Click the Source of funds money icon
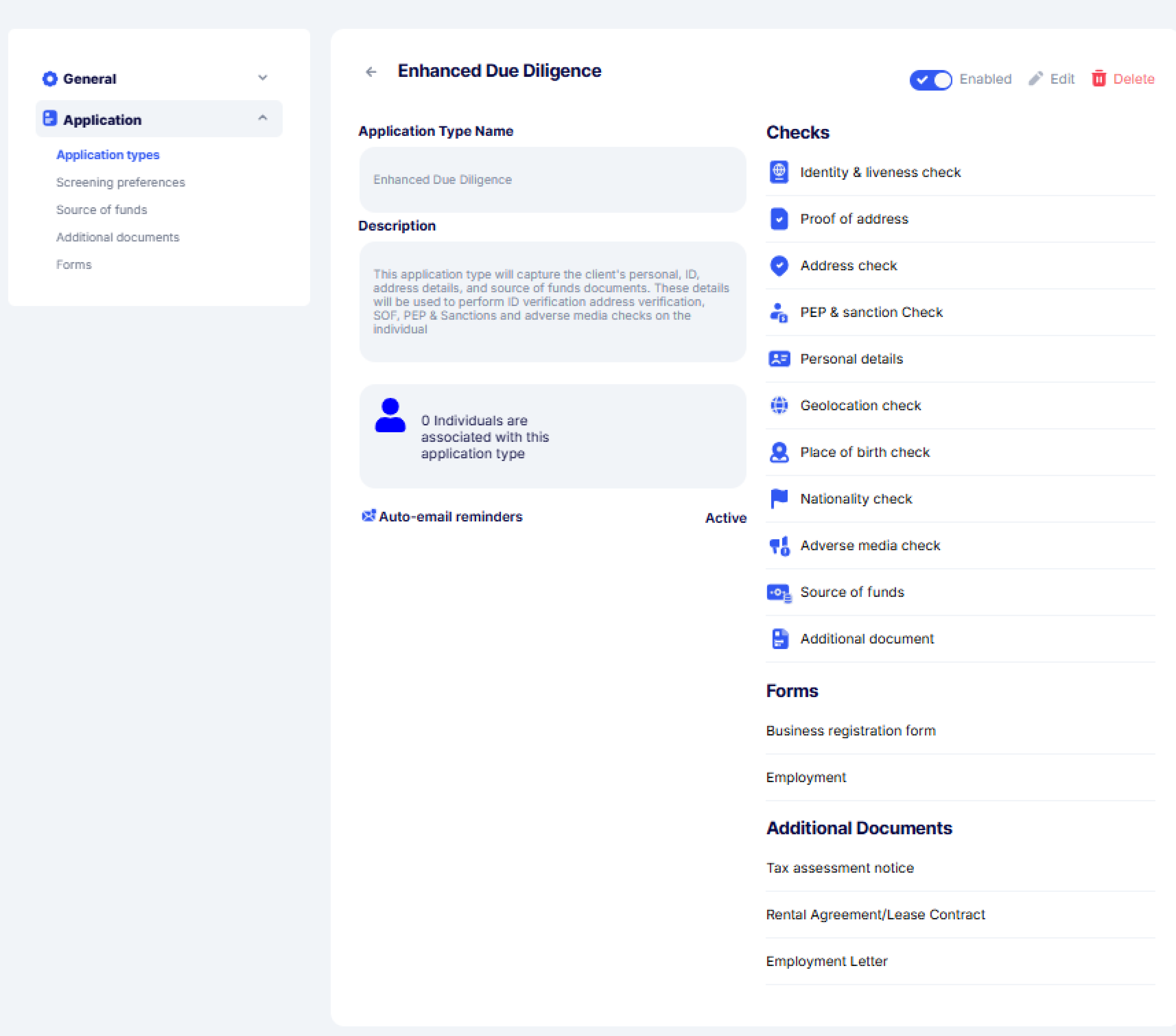 [779, 592]
